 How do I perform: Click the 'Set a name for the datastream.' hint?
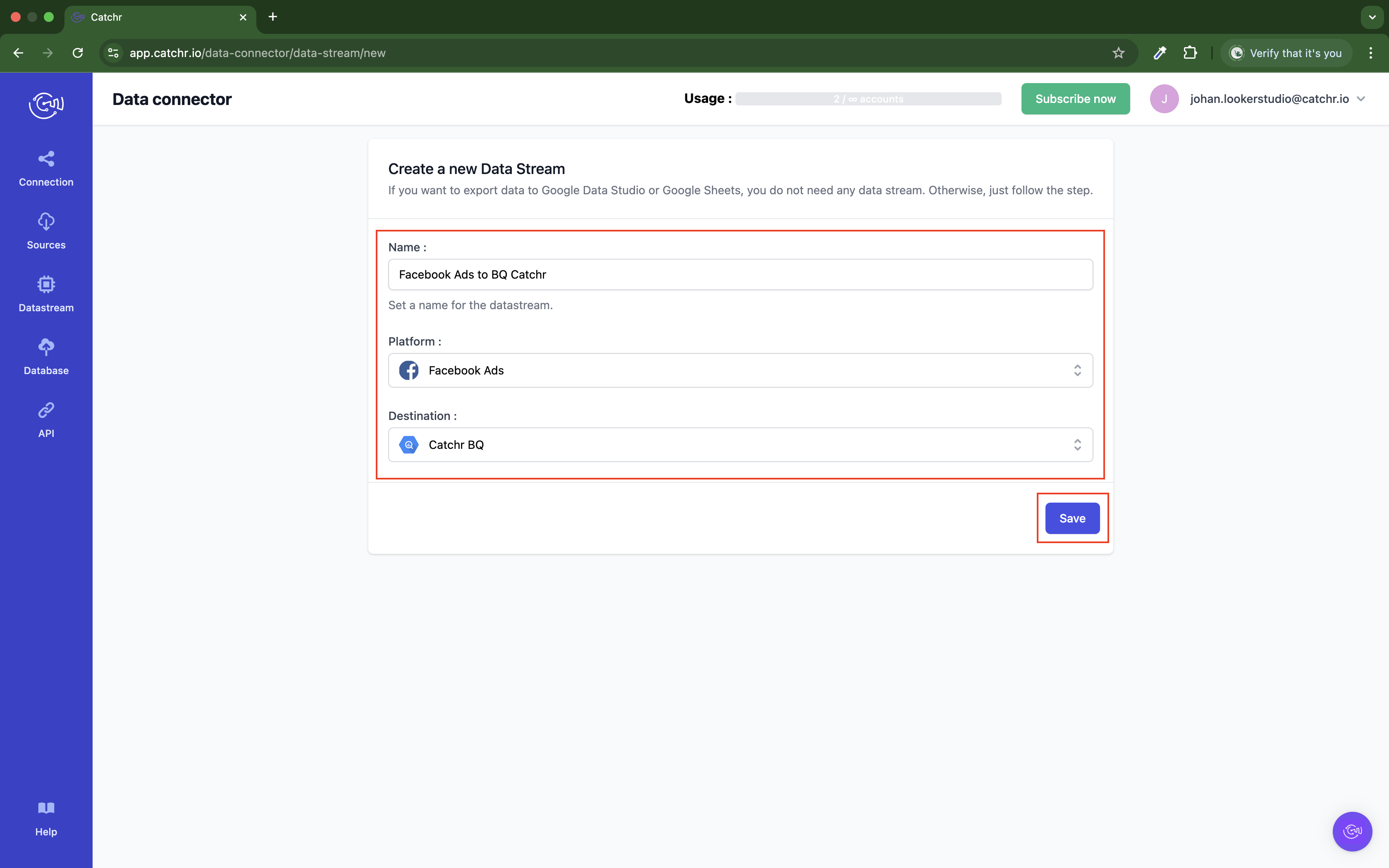[x=470, y=305]
